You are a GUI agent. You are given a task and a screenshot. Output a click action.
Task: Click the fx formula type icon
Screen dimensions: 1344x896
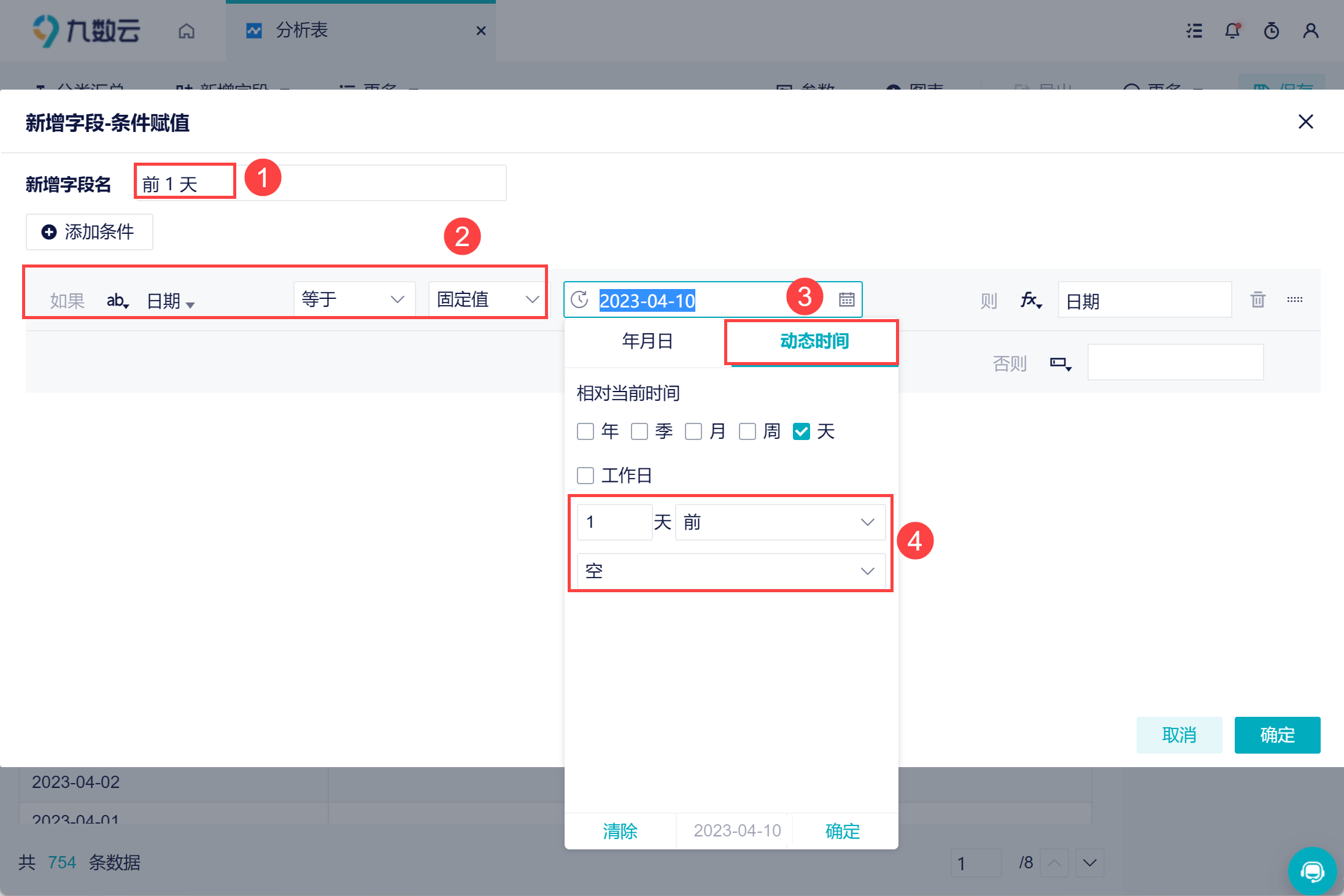[x=1030, y=300]
